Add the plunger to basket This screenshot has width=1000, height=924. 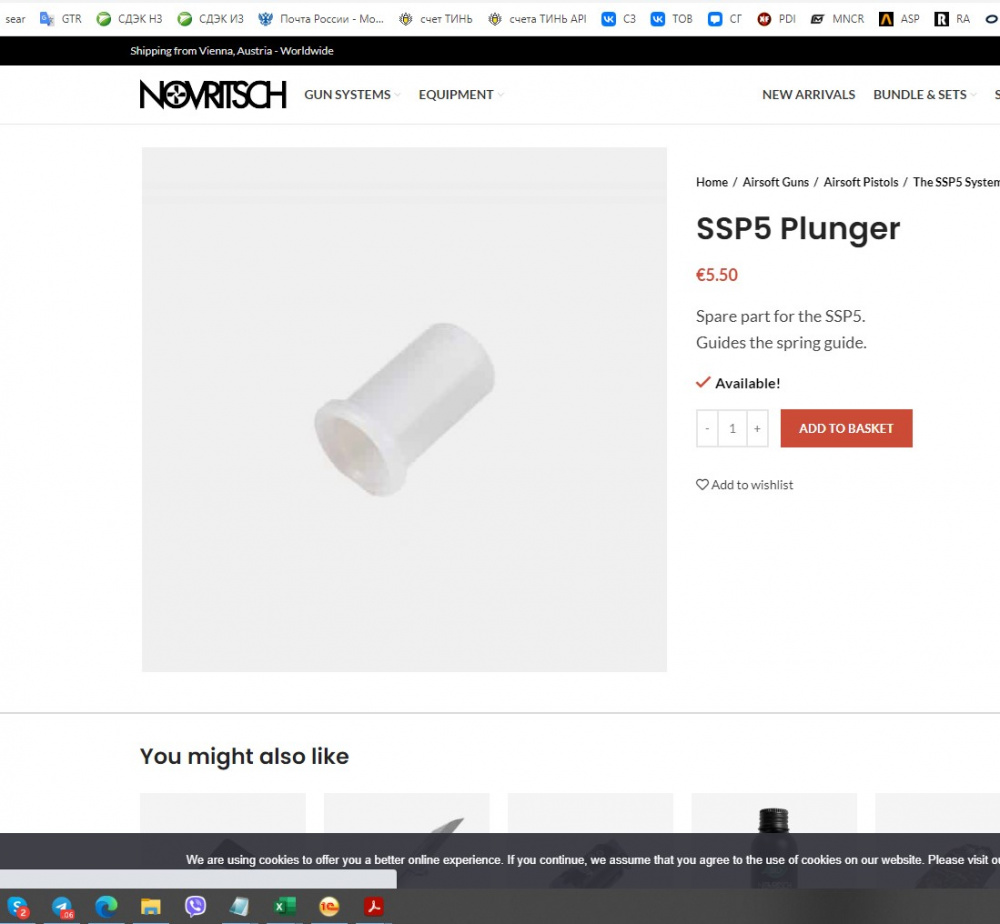pyautogui.click(x=846, y=428)
